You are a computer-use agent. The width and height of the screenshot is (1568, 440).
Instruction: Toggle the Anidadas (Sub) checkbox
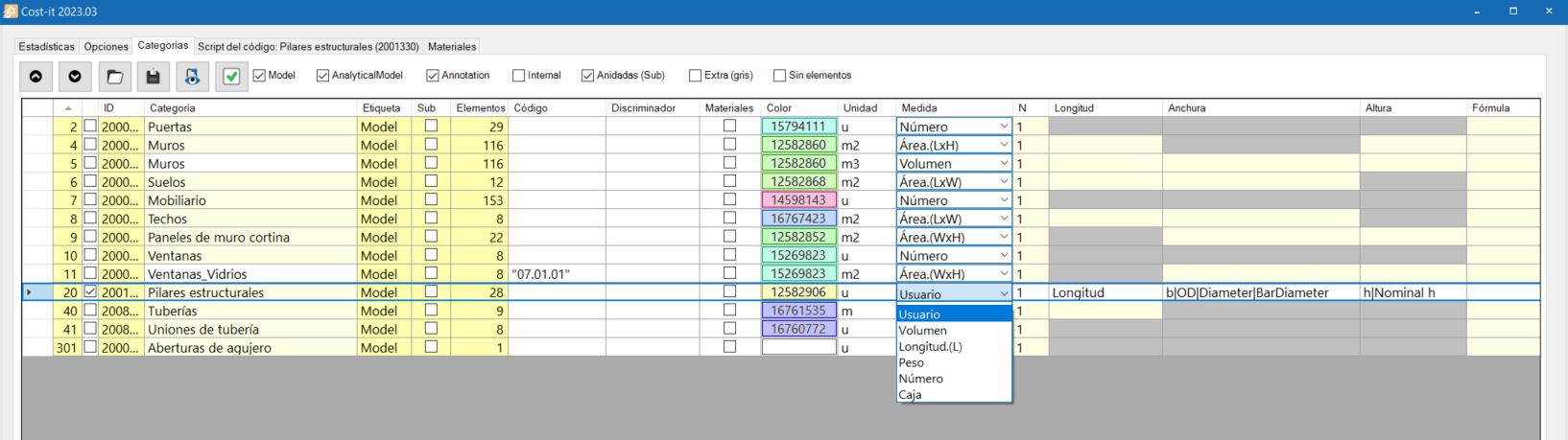pyautogui.click(x=587, y=75)
